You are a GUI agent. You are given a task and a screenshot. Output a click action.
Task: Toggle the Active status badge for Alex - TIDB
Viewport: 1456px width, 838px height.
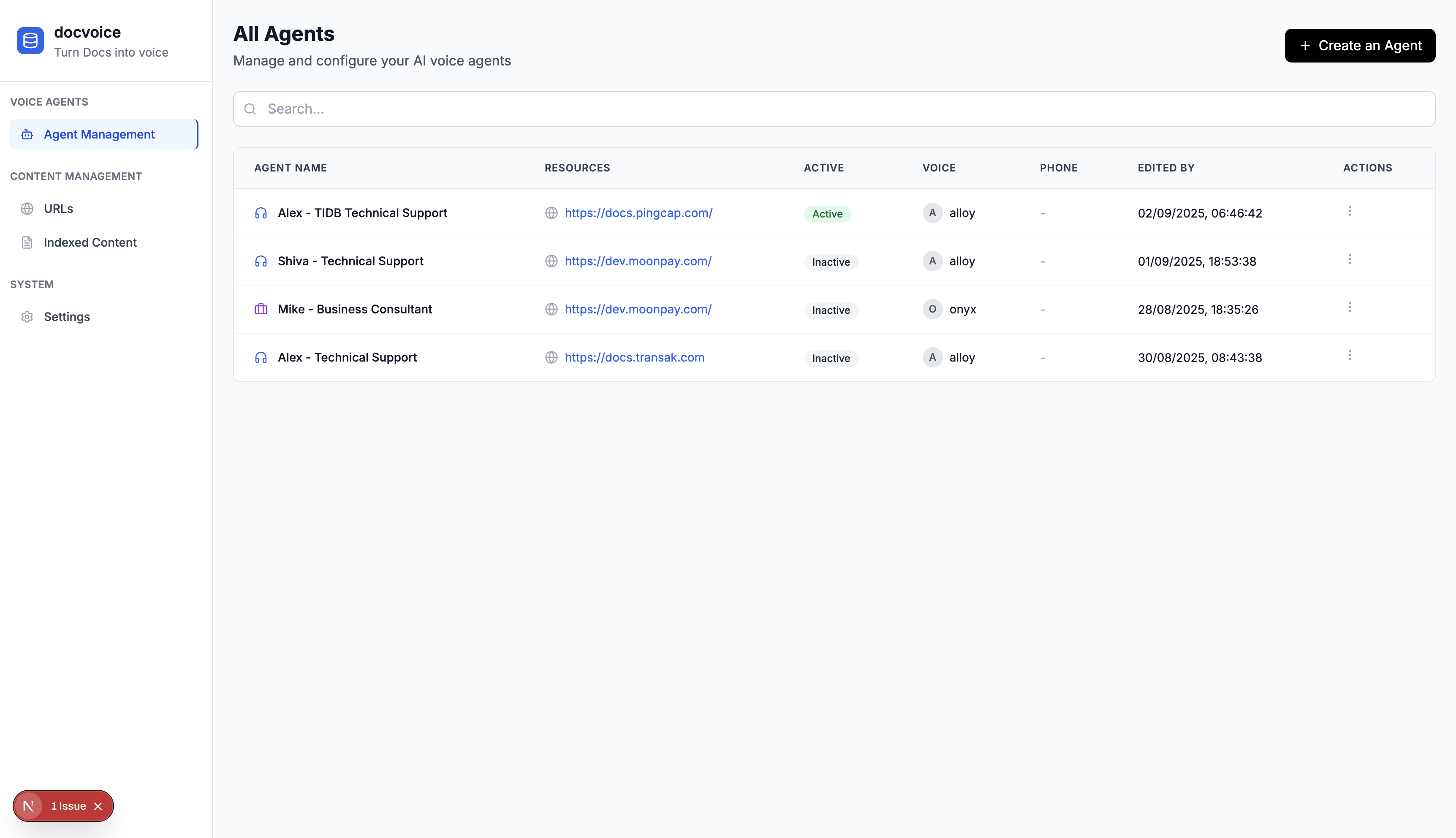827,214
